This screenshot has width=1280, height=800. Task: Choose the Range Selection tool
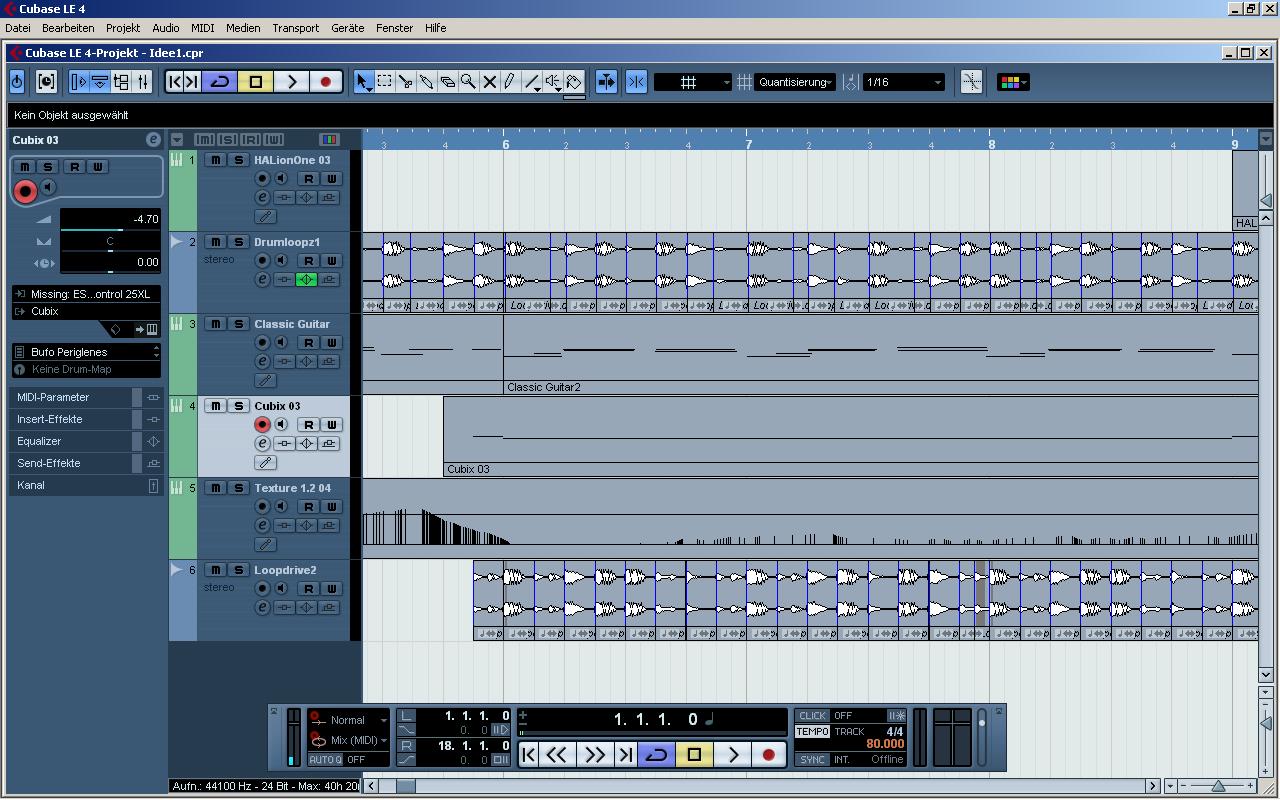point(384,82)
